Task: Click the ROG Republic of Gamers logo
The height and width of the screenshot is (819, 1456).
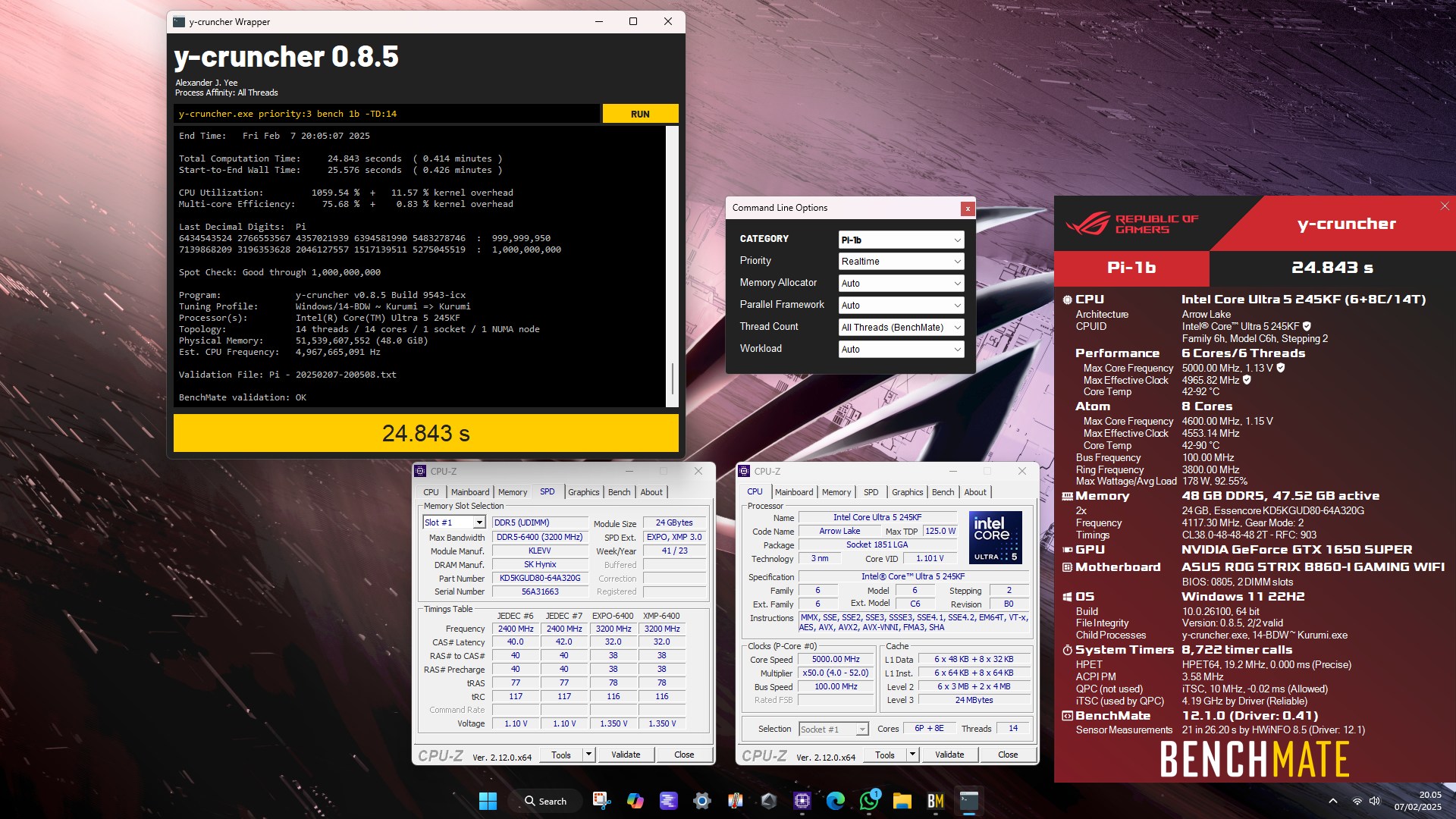Action: [1131, 224]
